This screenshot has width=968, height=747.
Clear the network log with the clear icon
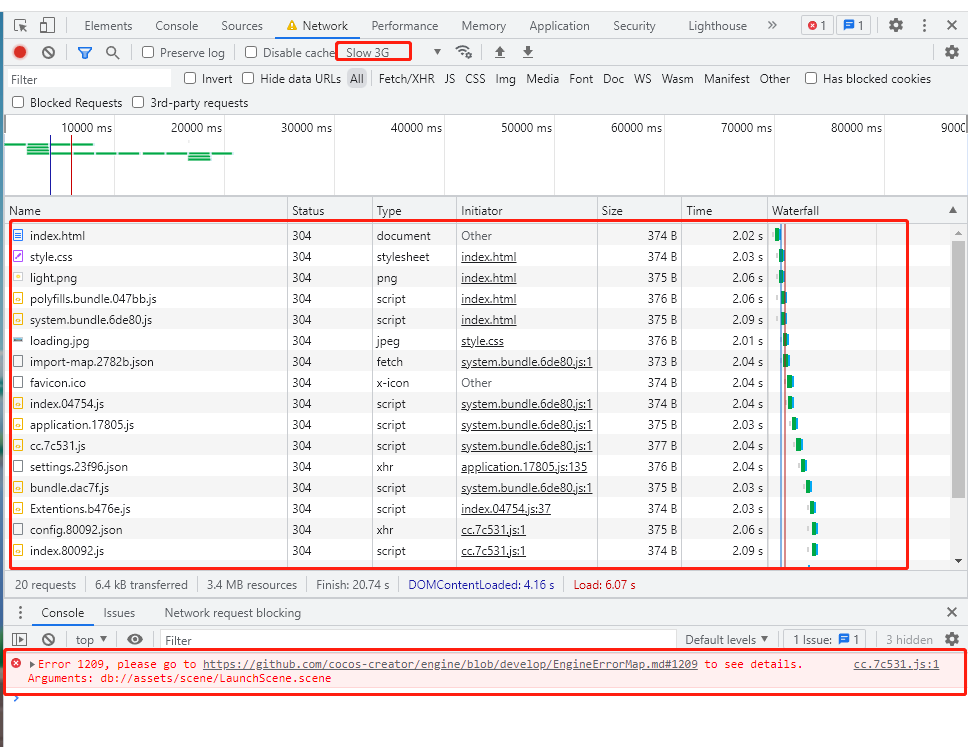(48, 52)
